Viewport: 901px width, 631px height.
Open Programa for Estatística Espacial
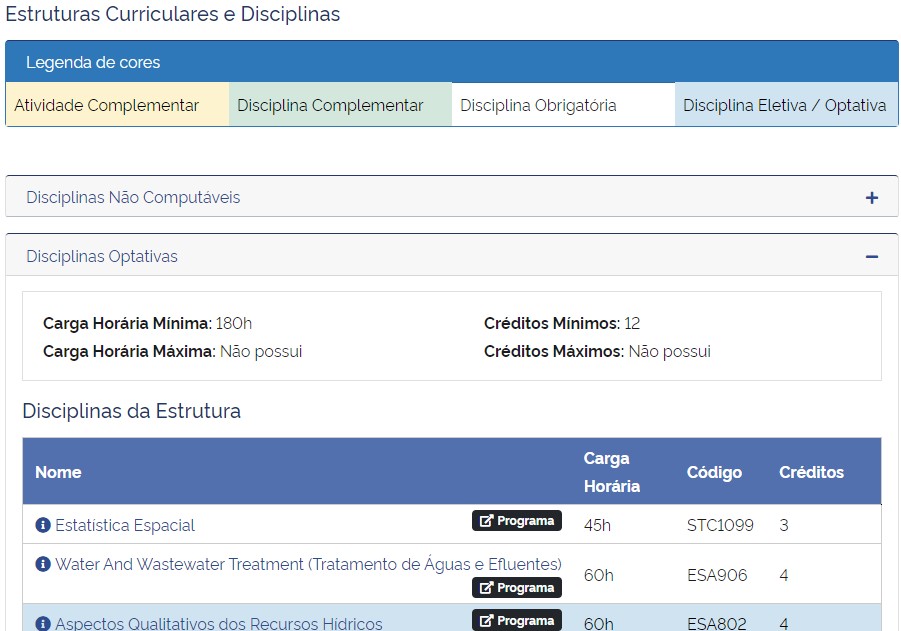(x=517, y=521)
